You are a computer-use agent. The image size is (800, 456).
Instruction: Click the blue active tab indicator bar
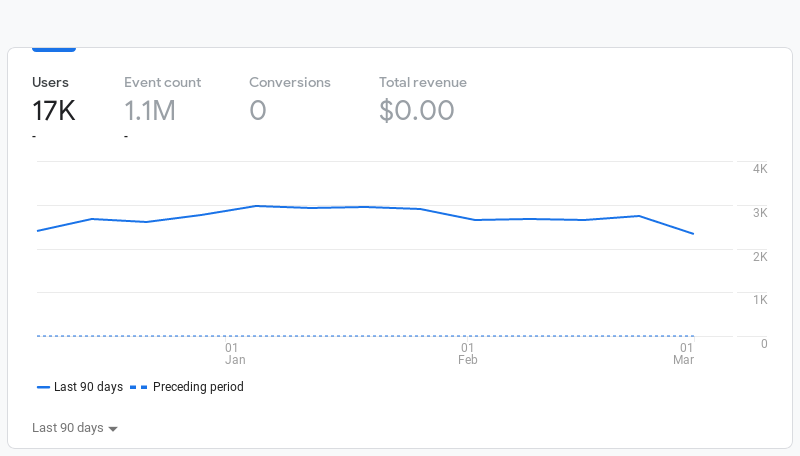click(x=54, y=49)
